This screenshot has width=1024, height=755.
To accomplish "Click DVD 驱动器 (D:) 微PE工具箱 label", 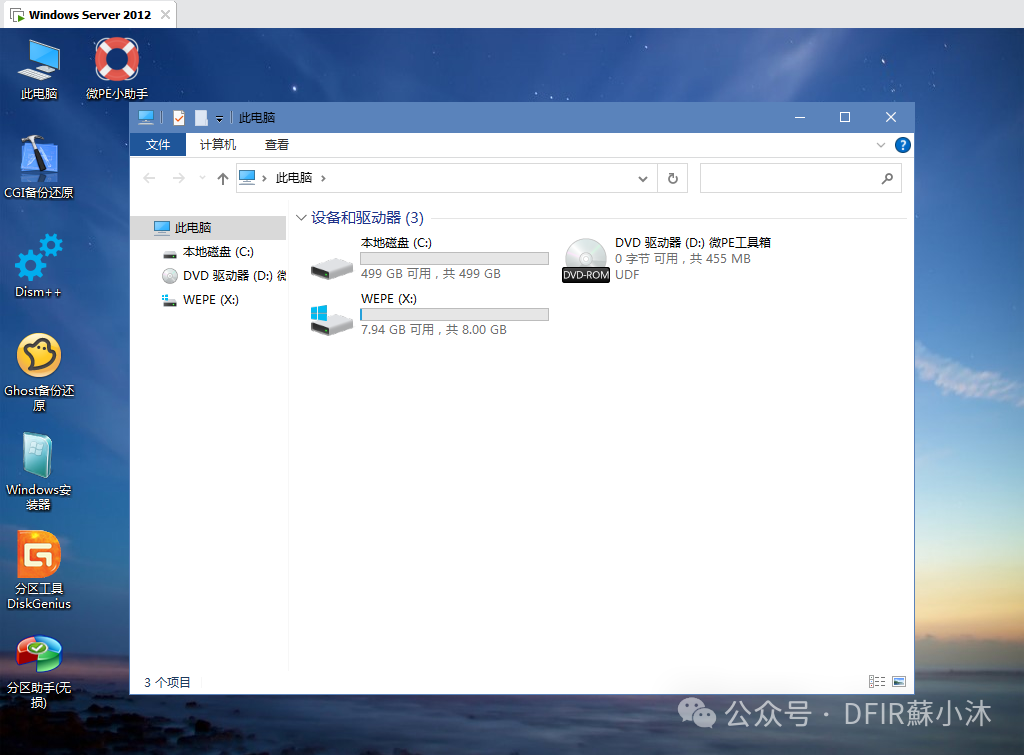I will [693, 242].
